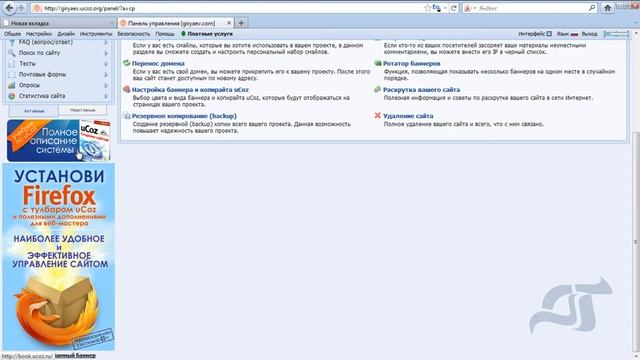Open the Дизайн menu
Viewport: 640px width, 360px height.
pos(66,34)
